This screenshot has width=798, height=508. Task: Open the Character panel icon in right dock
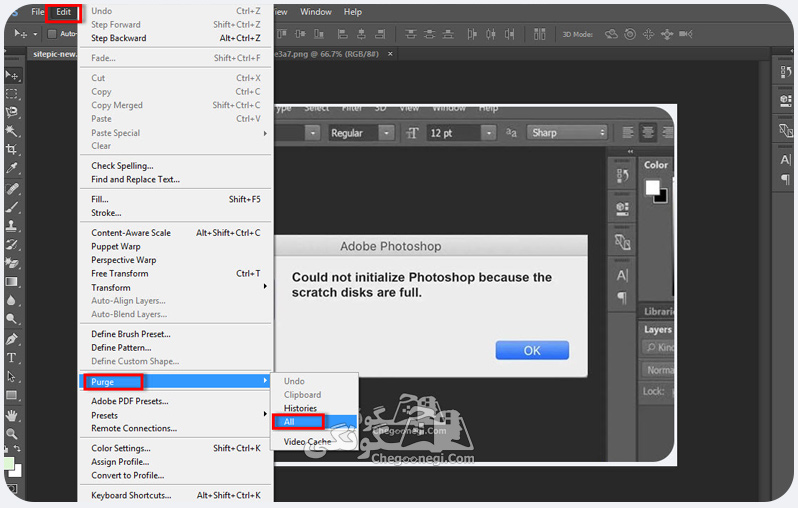point(785,160)
